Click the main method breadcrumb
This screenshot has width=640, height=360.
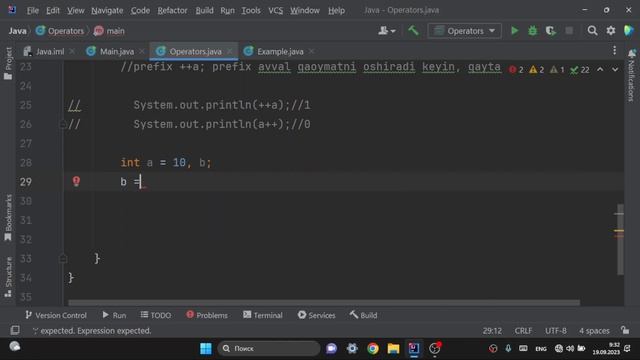109,31
